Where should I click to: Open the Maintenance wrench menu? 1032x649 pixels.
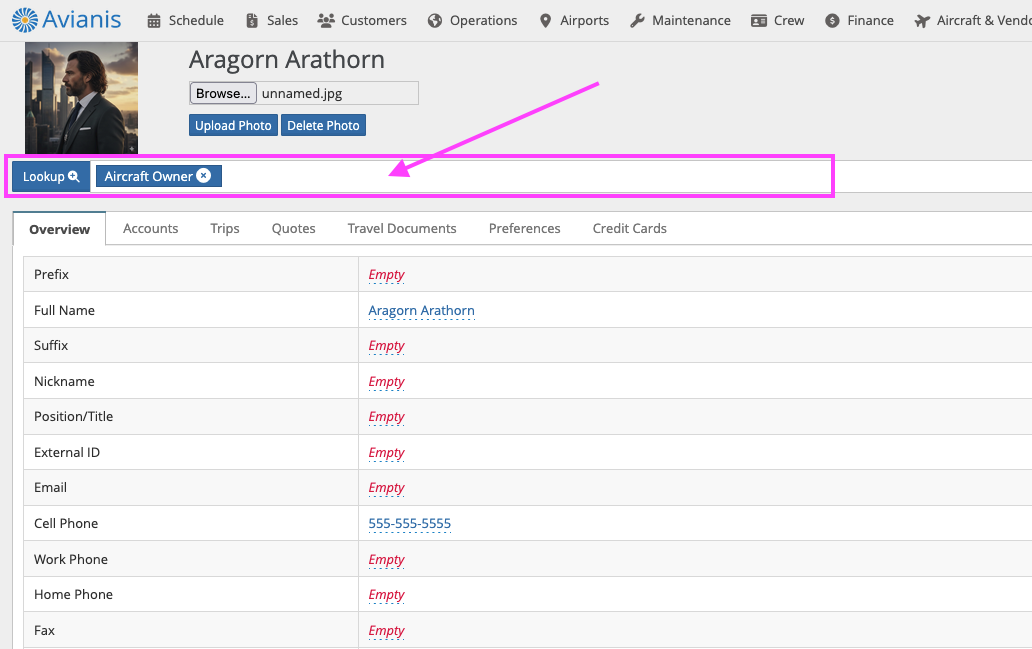click(x=680, y=20)
